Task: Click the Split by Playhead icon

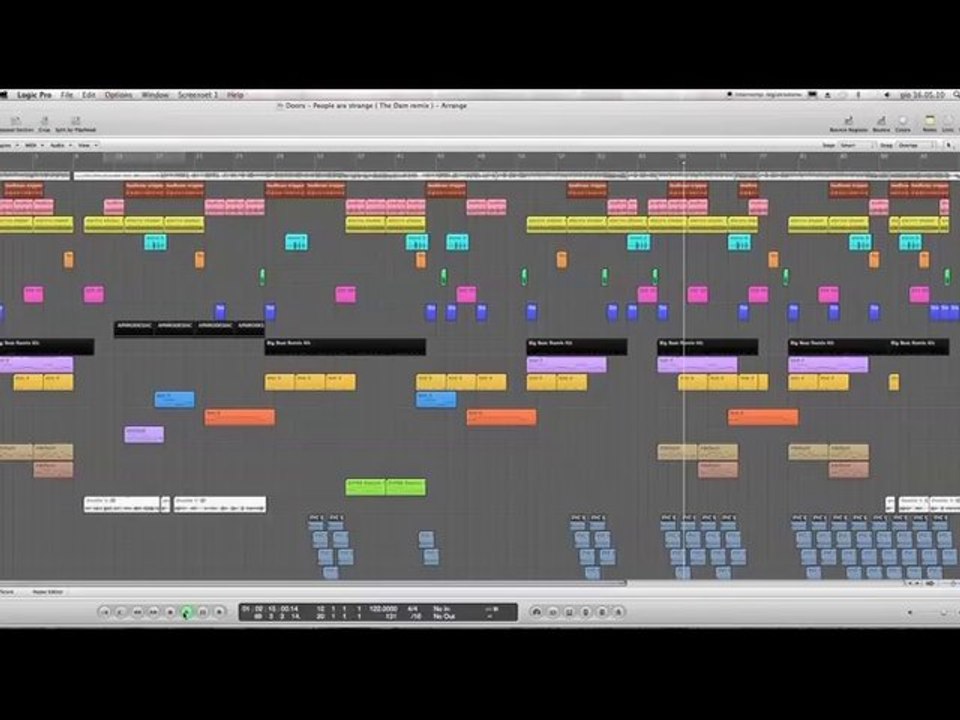Action: 76,124
